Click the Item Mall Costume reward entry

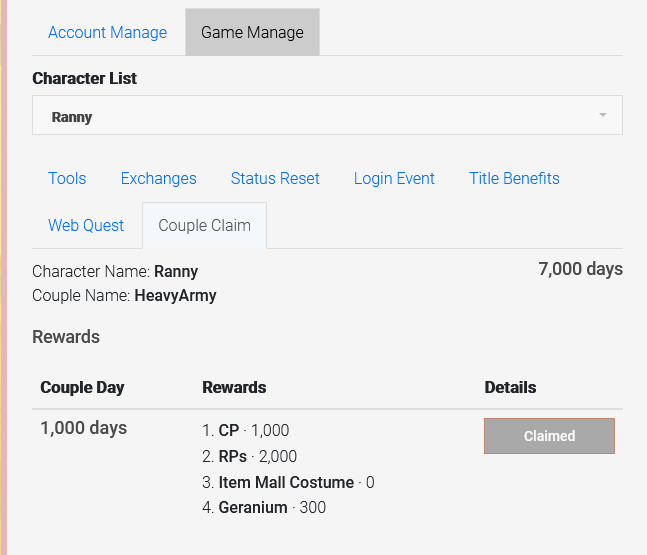point(287,482)
